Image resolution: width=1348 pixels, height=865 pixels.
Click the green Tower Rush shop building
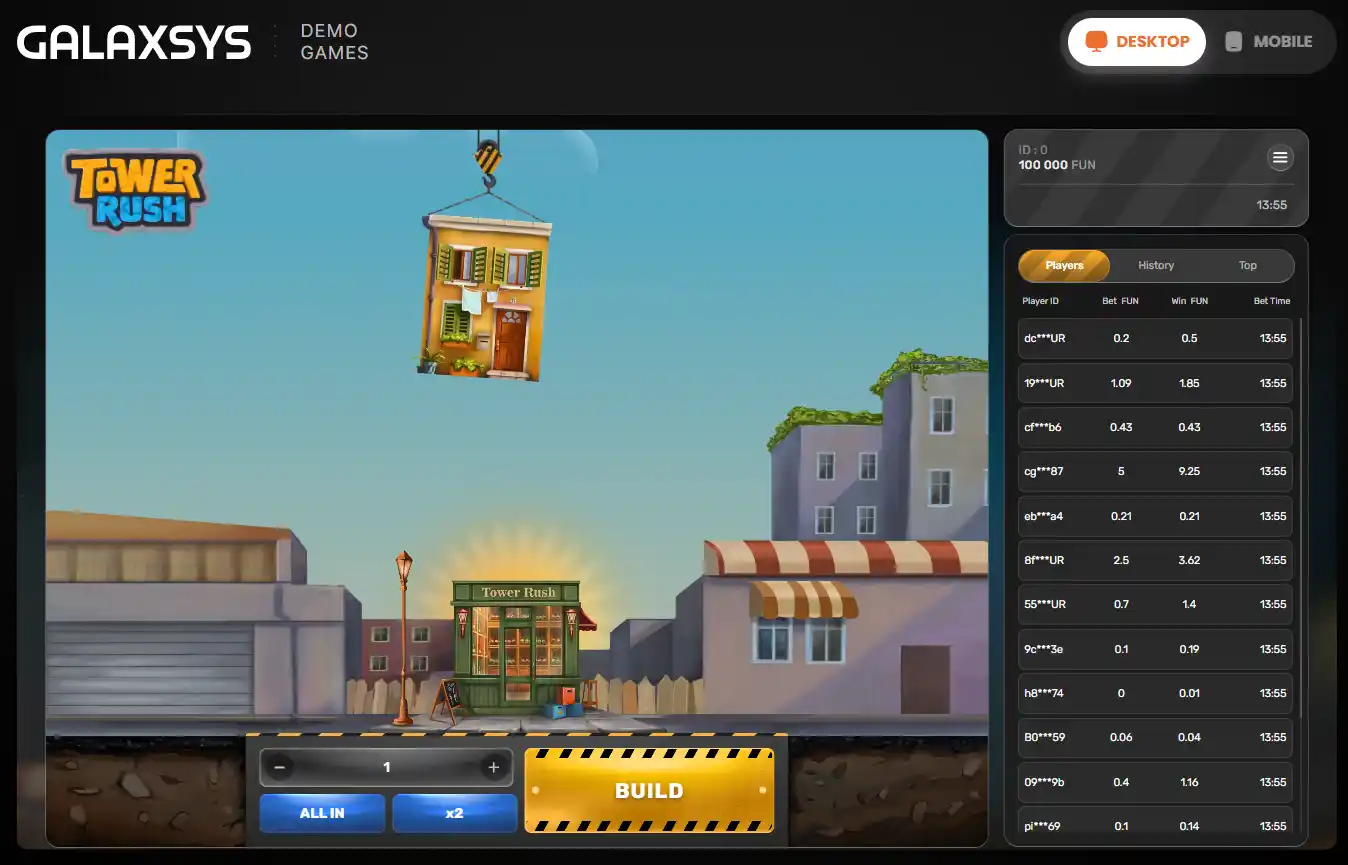pyautogui.click(x=516, y=645)
